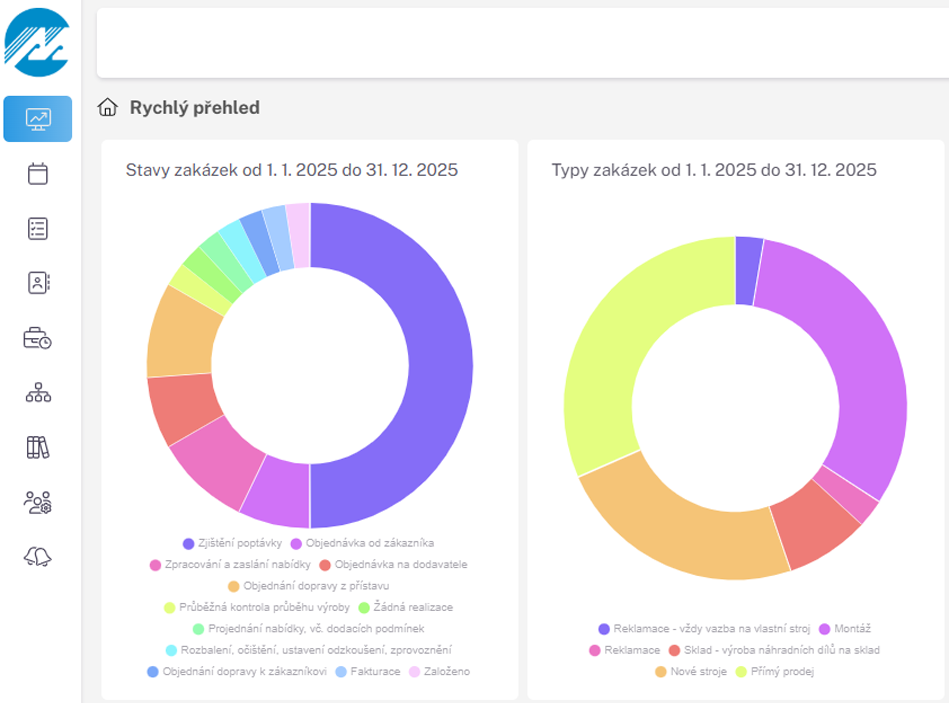
Task: Click 'Rychlý přehled' breadcrumb title
Action: [194, 108]
